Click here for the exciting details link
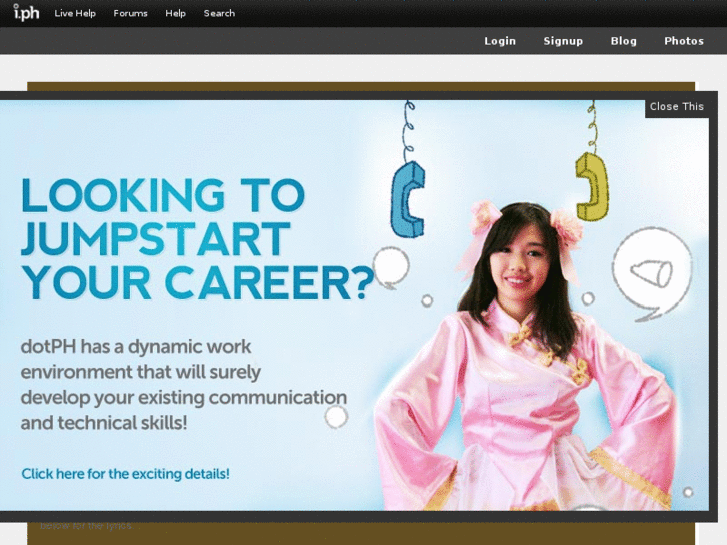 125,474
